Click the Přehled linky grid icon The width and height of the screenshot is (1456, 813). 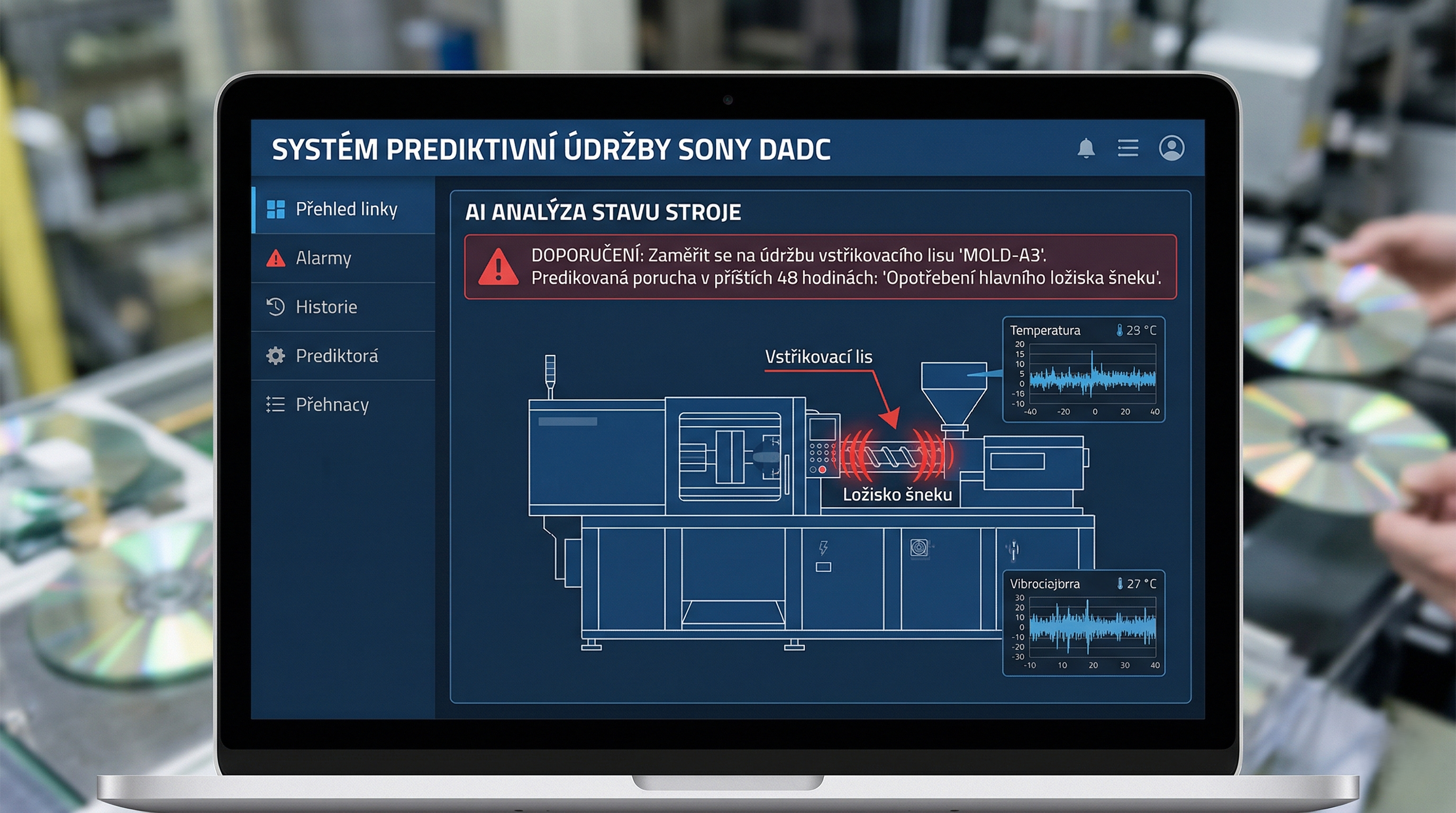[x=275, y=209]
